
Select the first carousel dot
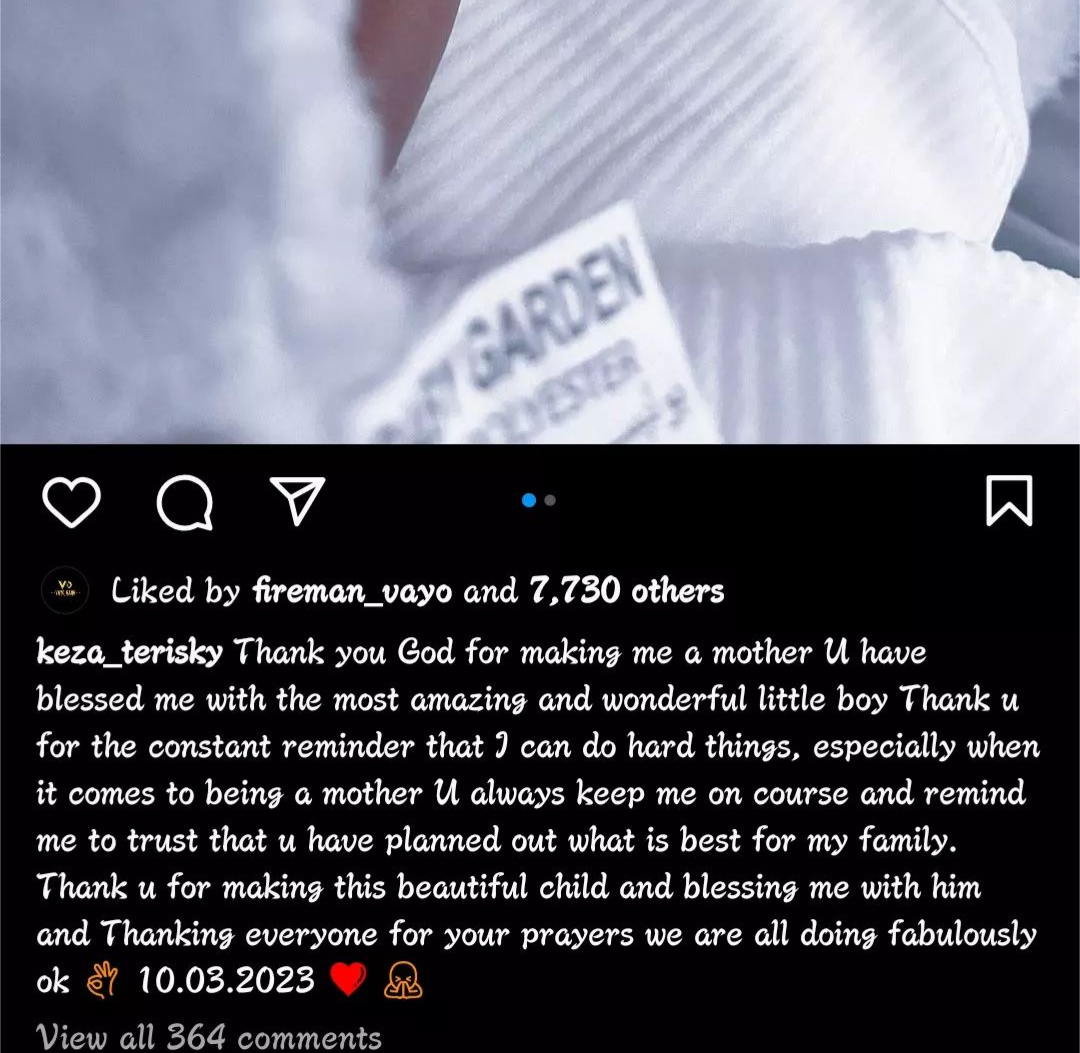(529, 500)
